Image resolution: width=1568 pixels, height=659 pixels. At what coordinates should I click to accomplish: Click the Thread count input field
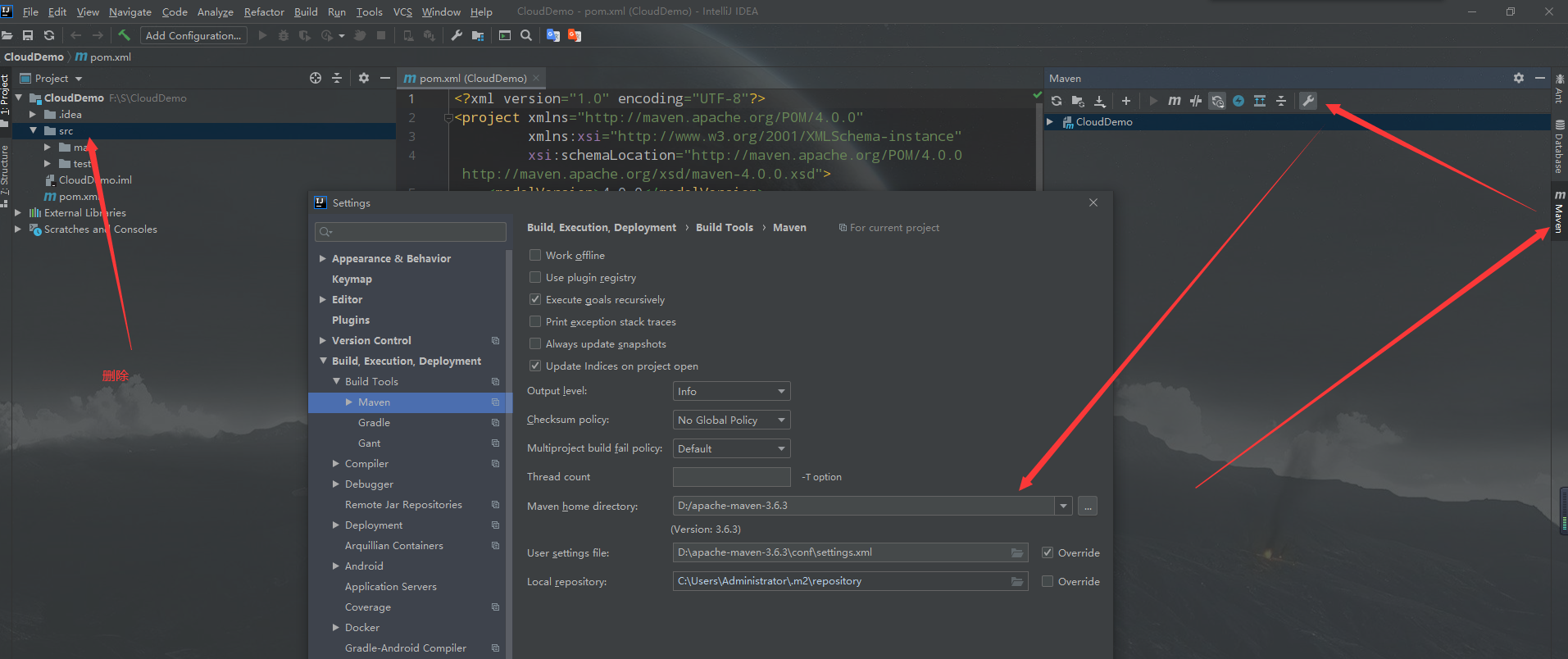tap(731, 477)
